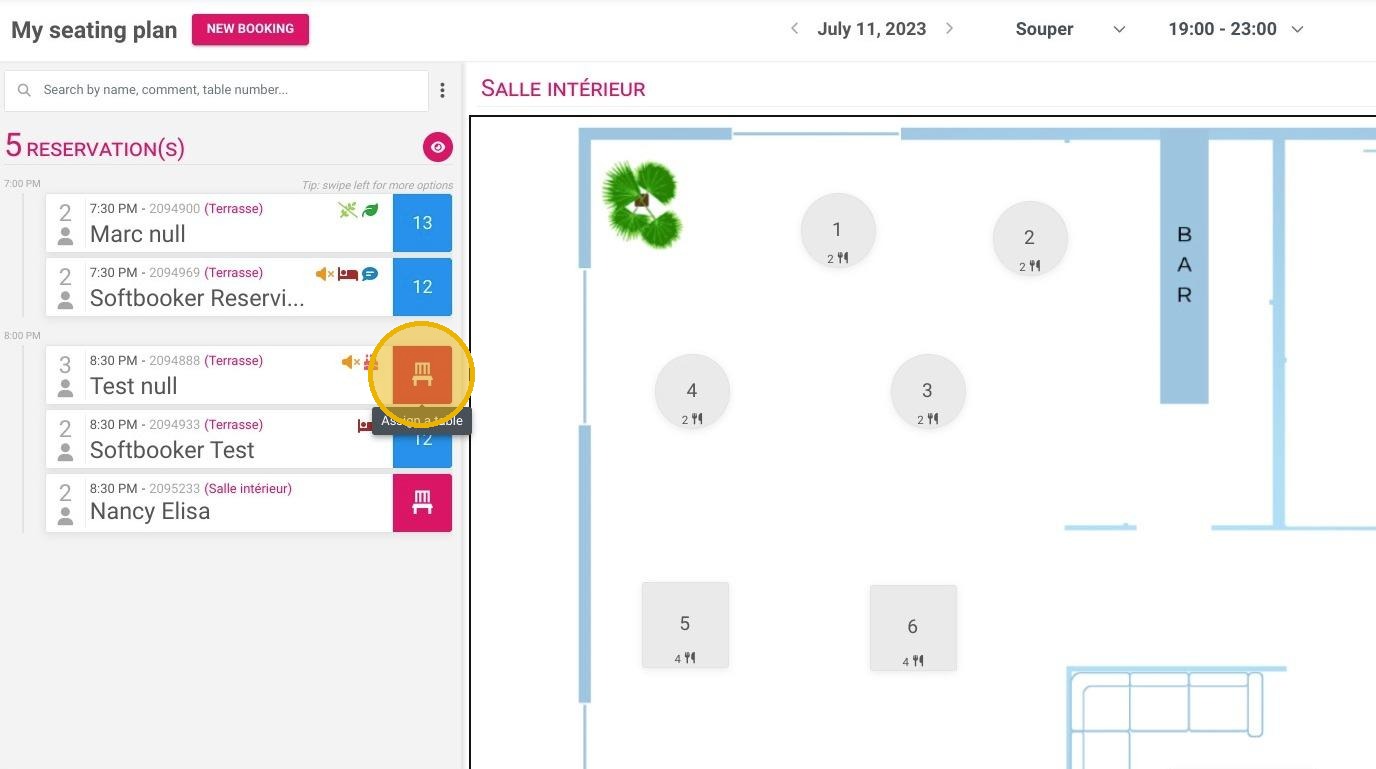This screenshot has height=769, width=1376.
Task: Click the muted speaker icon on Test null
Action: click(x=350, y=362)
